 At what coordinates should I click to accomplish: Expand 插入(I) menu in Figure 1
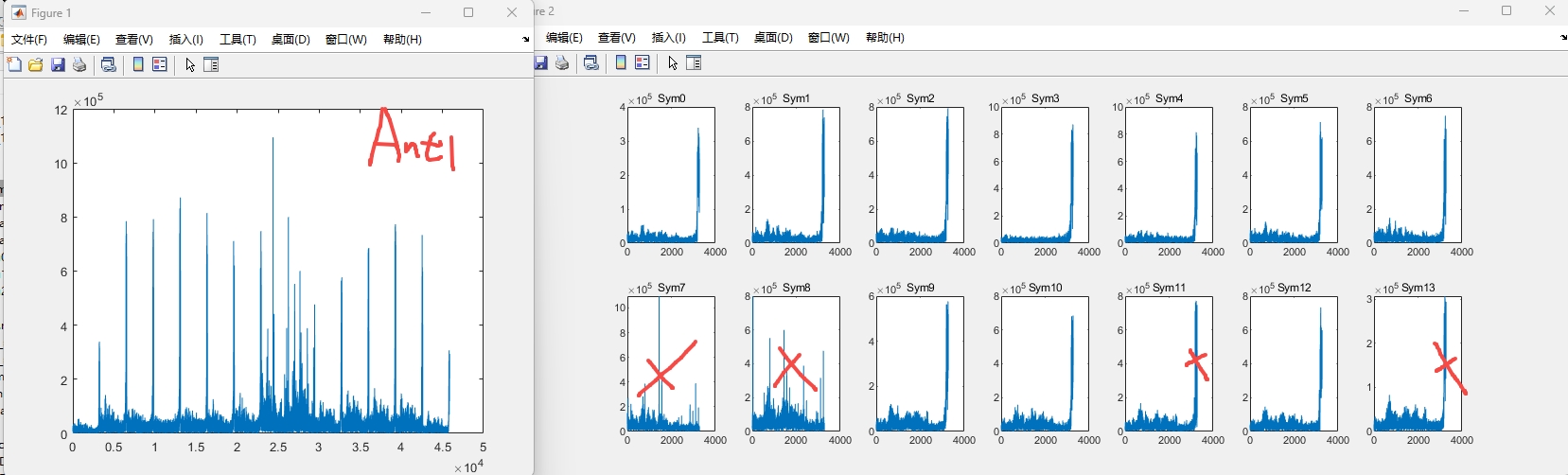(185, 39)
